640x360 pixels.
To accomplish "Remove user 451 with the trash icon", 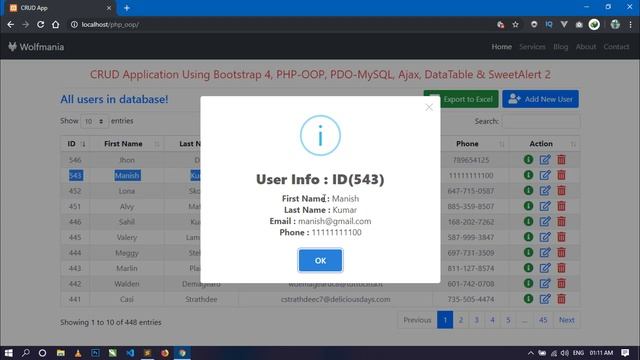I will 562,206.
